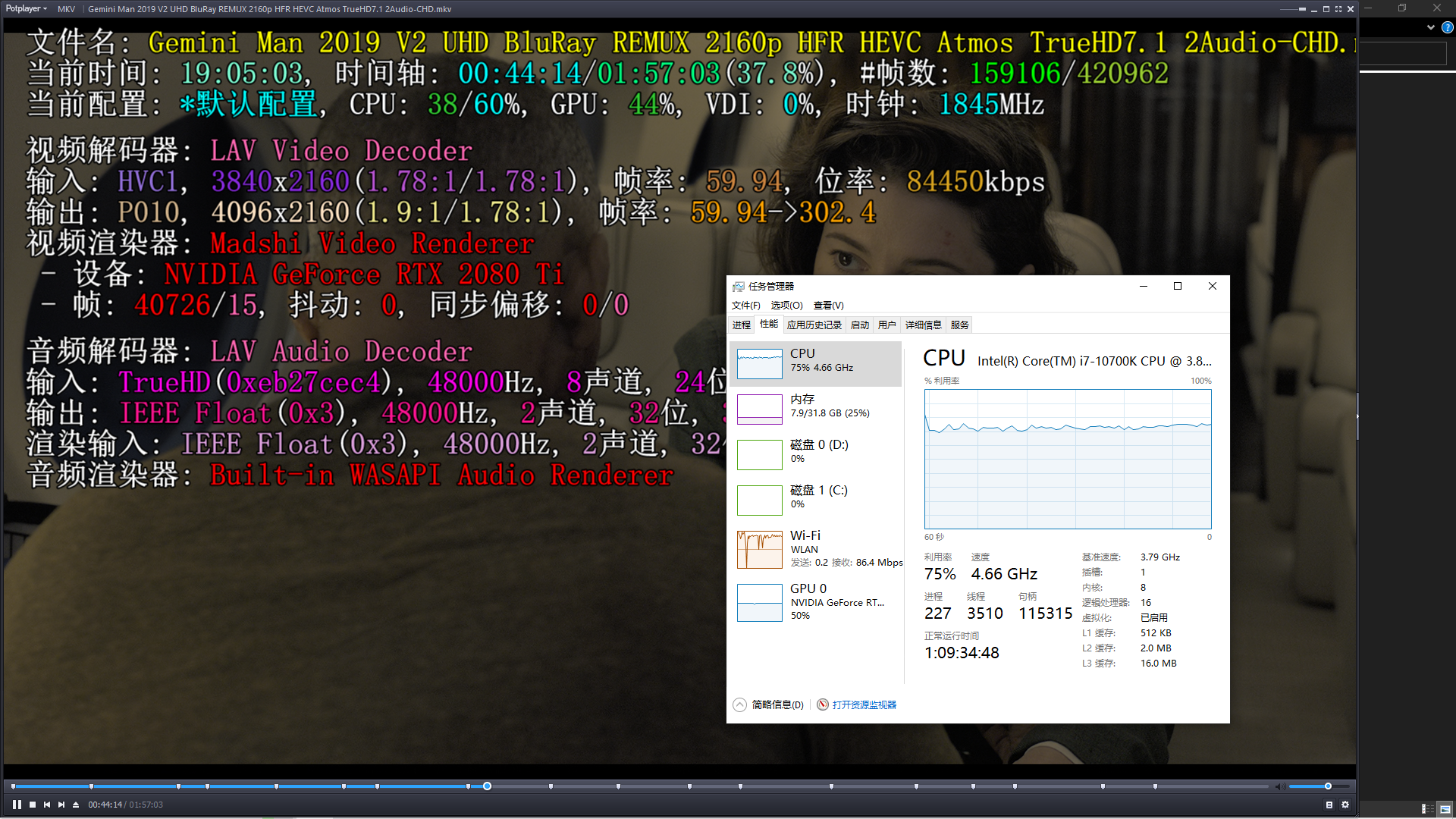Switch to 应用历史记录 tab
The height and width of the screenshot is (819, 1456).
point(814,325)
